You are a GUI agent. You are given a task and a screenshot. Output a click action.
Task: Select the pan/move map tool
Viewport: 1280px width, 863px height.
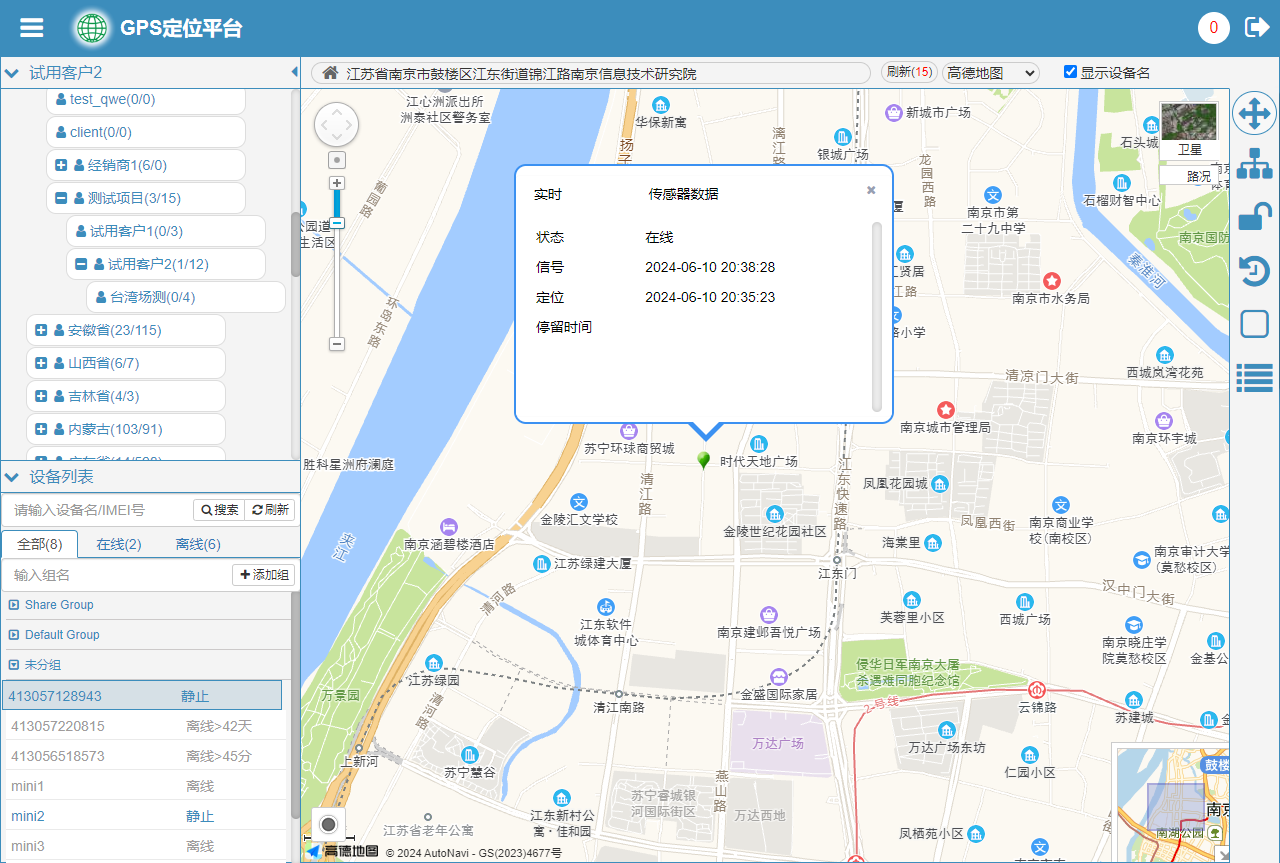click(x=1254, y=114)
